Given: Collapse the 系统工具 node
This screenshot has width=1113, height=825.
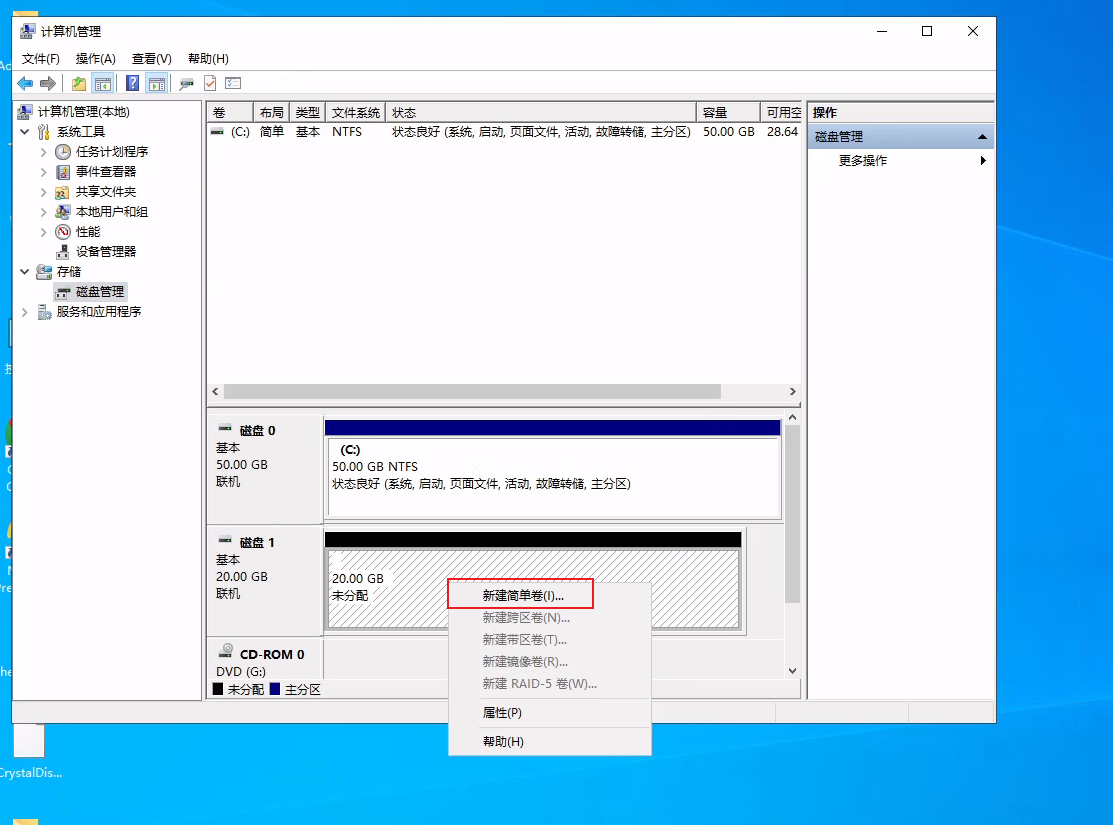Looking at the screenshot, I should [x=25, y=131].
